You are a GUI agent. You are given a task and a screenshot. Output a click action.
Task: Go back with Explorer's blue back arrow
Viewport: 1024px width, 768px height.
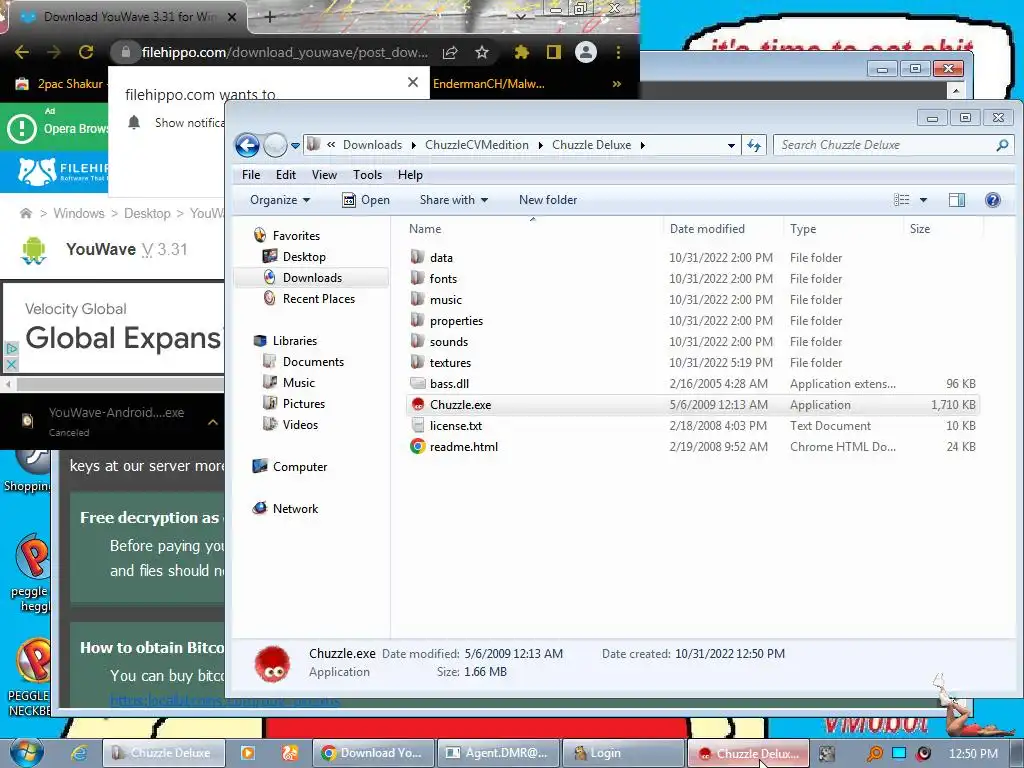(x=248, y=145)
